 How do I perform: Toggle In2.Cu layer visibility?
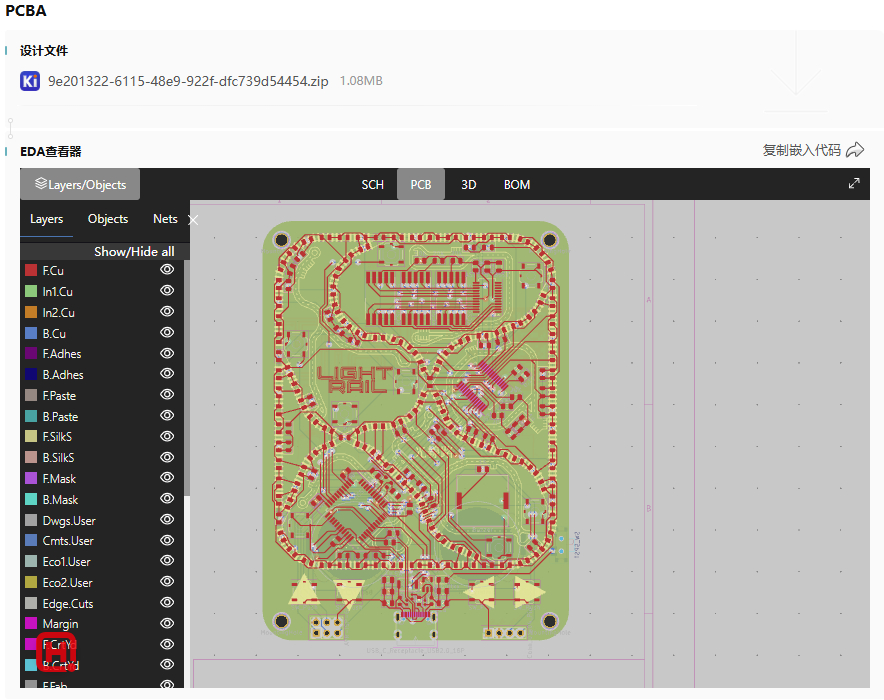pyautogui.click(x=167, y=311)
